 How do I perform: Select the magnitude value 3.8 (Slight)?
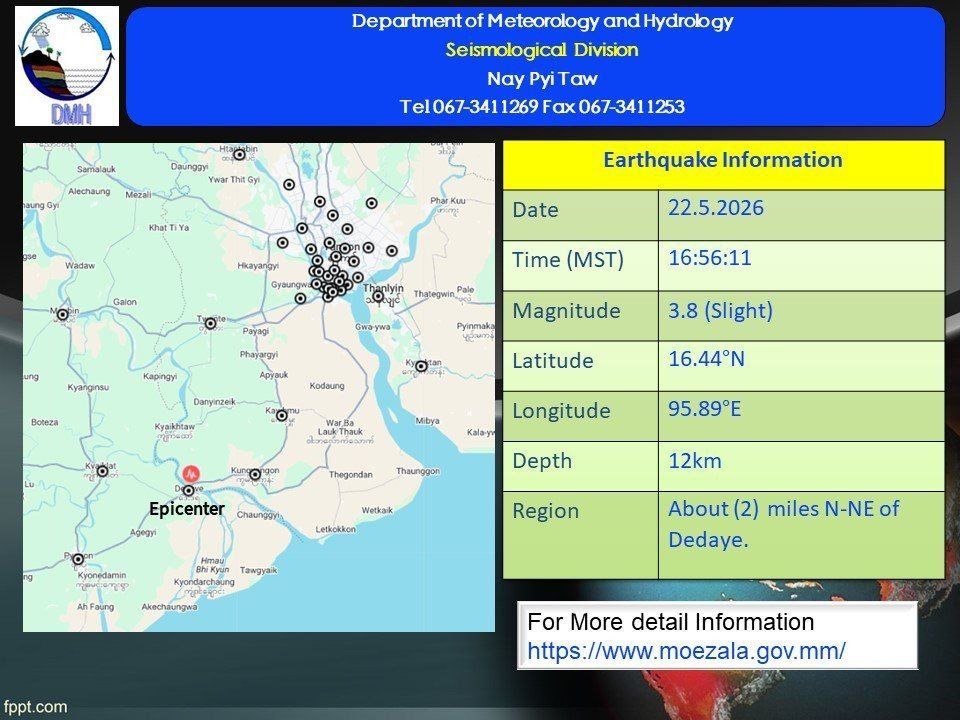(720, 310)
